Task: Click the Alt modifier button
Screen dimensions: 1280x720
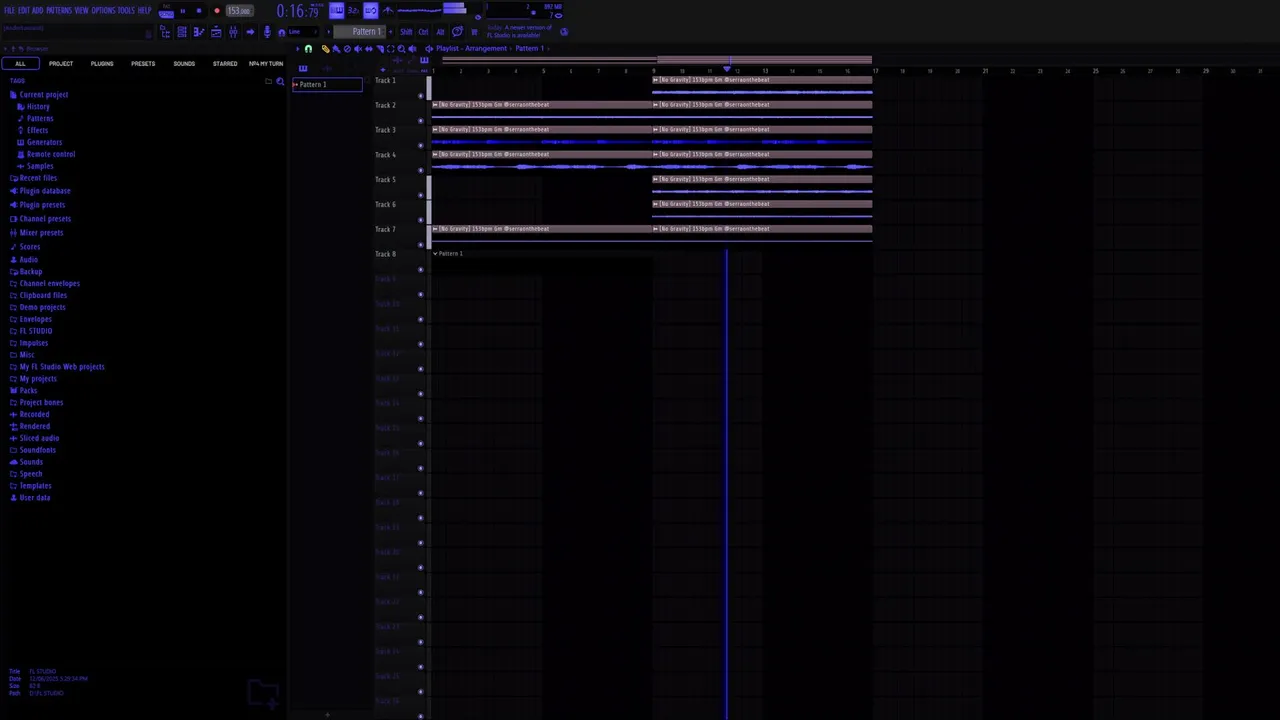Action: pos(440,32)
